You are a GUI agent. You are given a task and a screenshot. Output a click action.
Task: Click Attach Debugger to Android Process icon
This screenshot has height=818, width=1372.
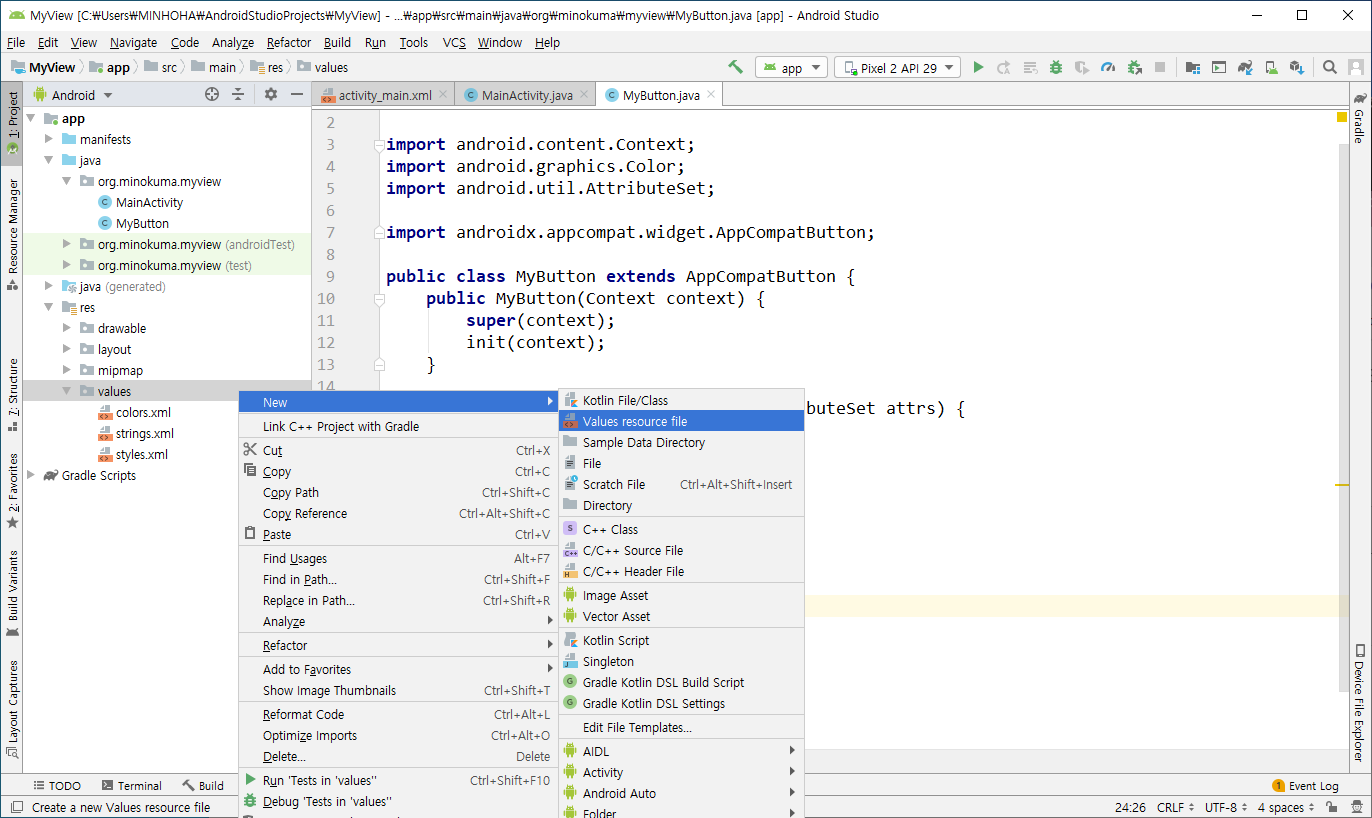click(1134, 67)
